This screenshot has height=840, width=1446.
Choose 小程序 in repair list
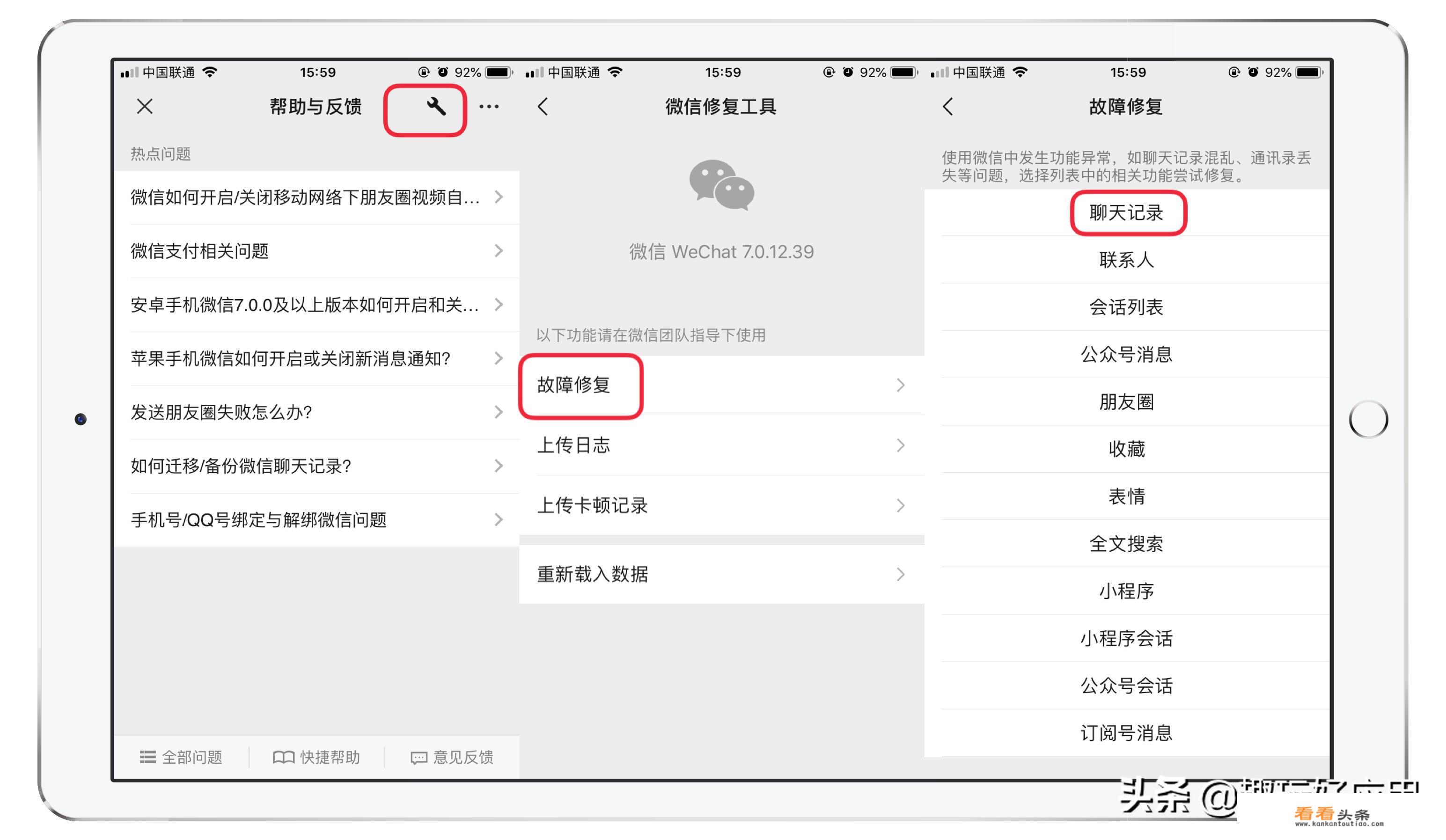[x=1127, y=591]
